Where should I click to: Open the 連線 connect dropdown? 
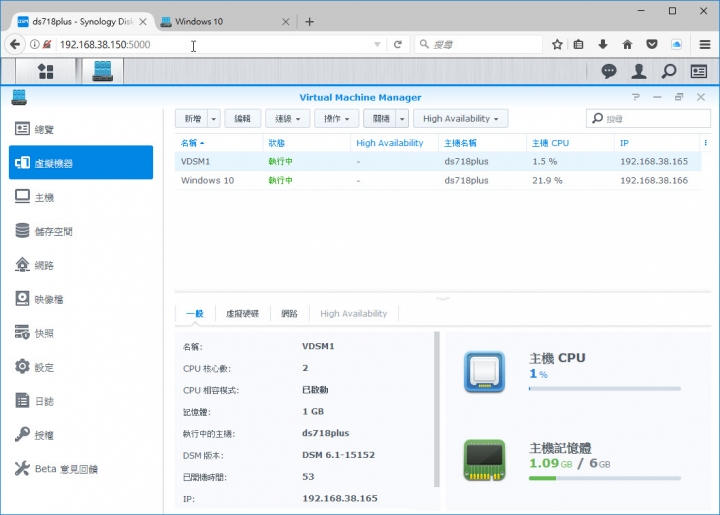point(287,118)
